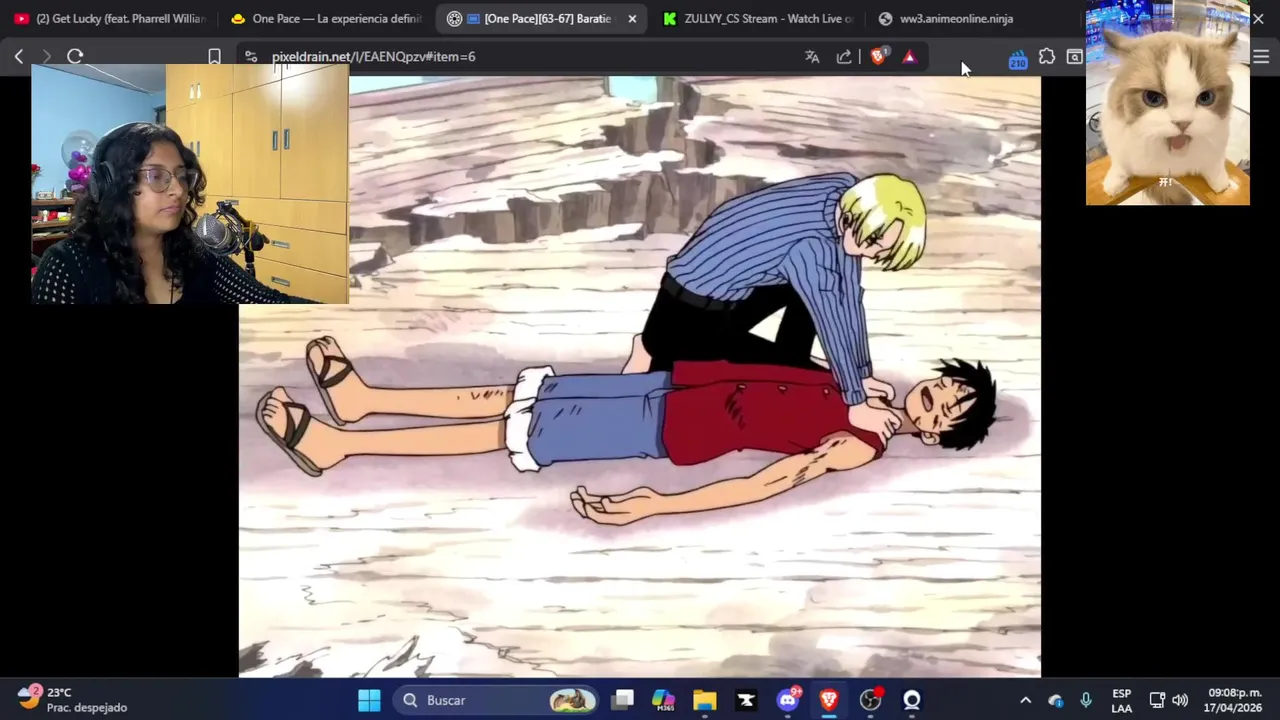Open the OBS Studio taskbar icon

click(871, 700)
